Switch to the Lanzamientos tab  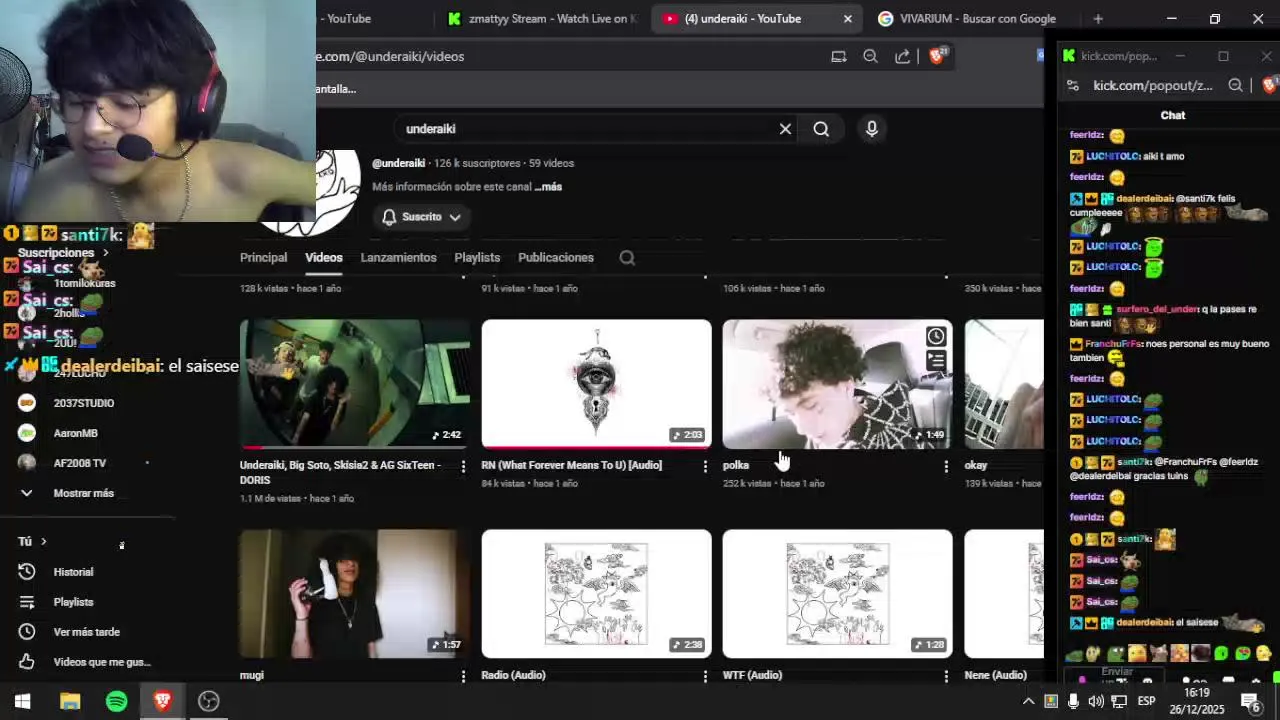pos(398,258)
